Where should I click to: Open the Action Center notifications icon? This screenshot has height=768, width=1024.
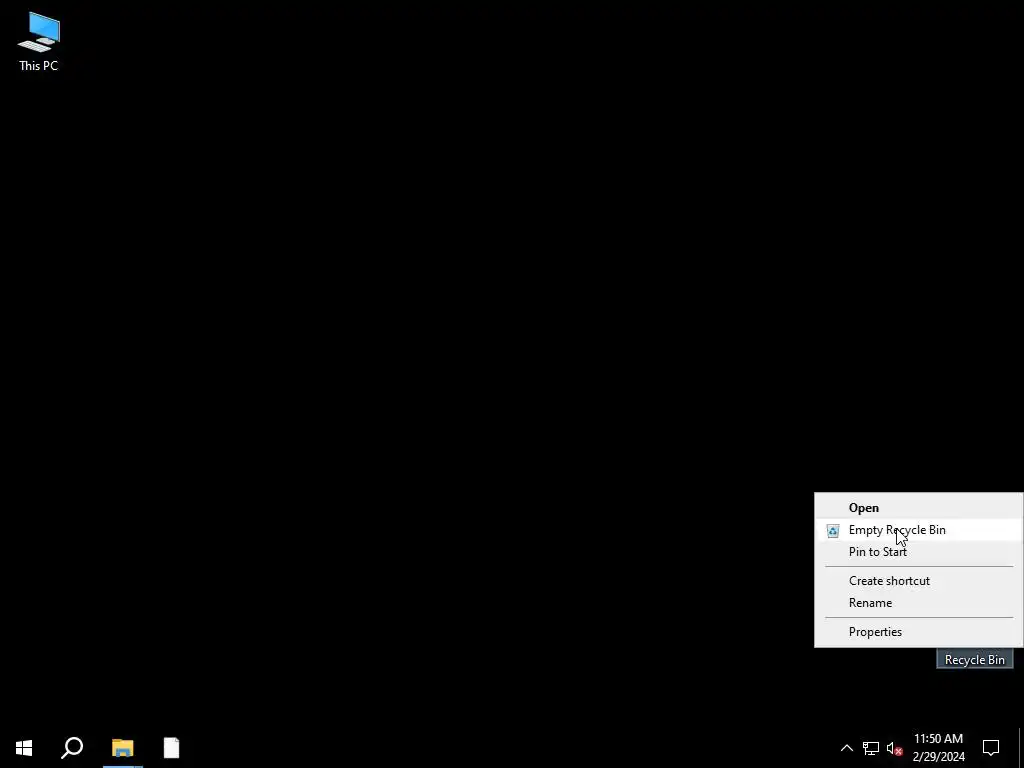(991, 748)
